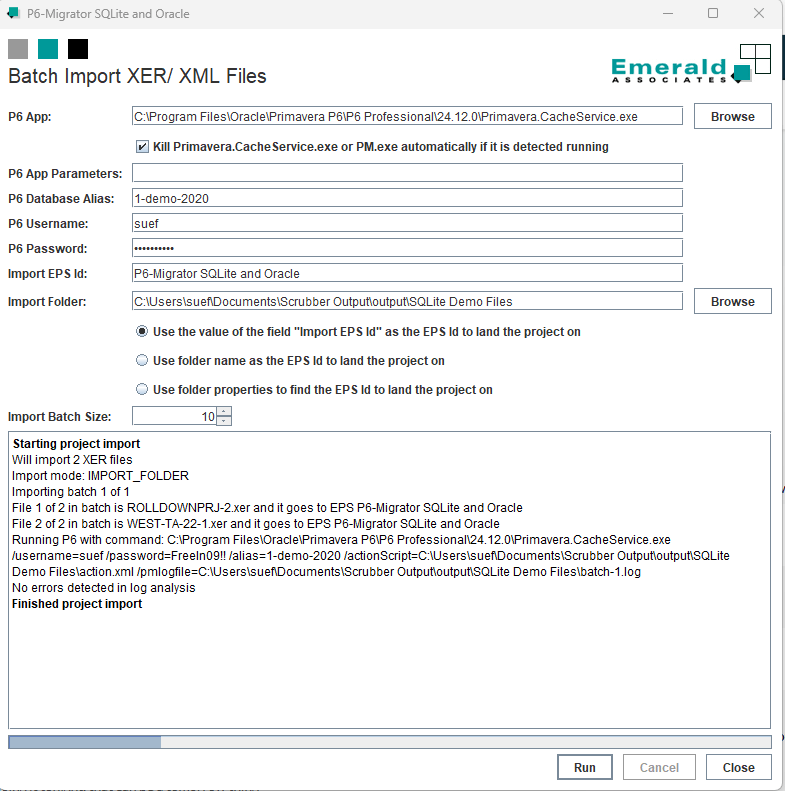Browse for the Import Folder
This screenshot has width=785, height=791.
point(733,302)
